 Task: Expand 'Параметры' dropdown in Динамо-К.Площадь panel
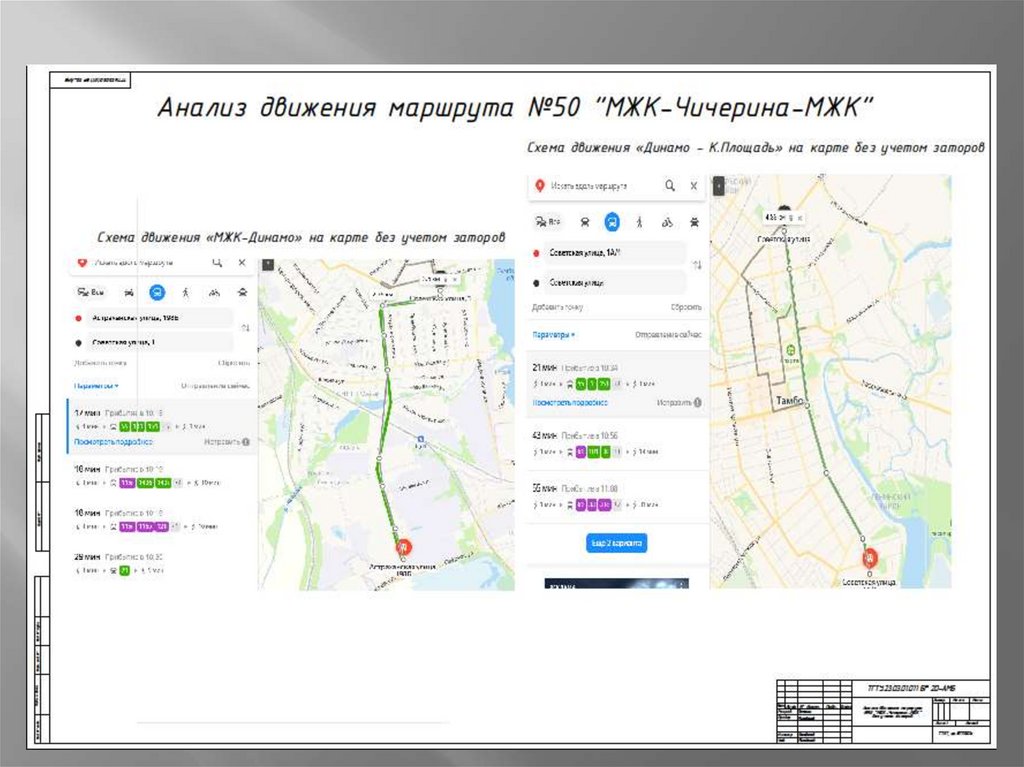click(x=554, y=335)
